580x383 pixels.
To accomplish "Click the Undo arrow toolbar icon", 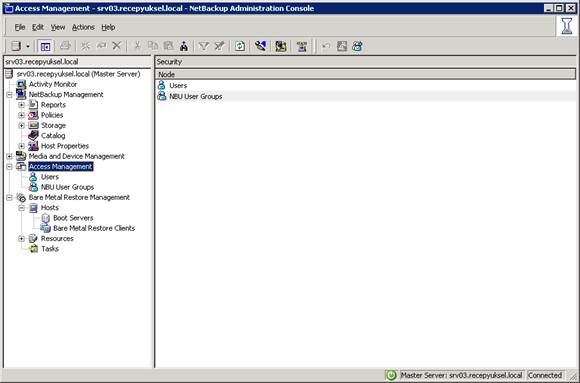I will point(326,46).
